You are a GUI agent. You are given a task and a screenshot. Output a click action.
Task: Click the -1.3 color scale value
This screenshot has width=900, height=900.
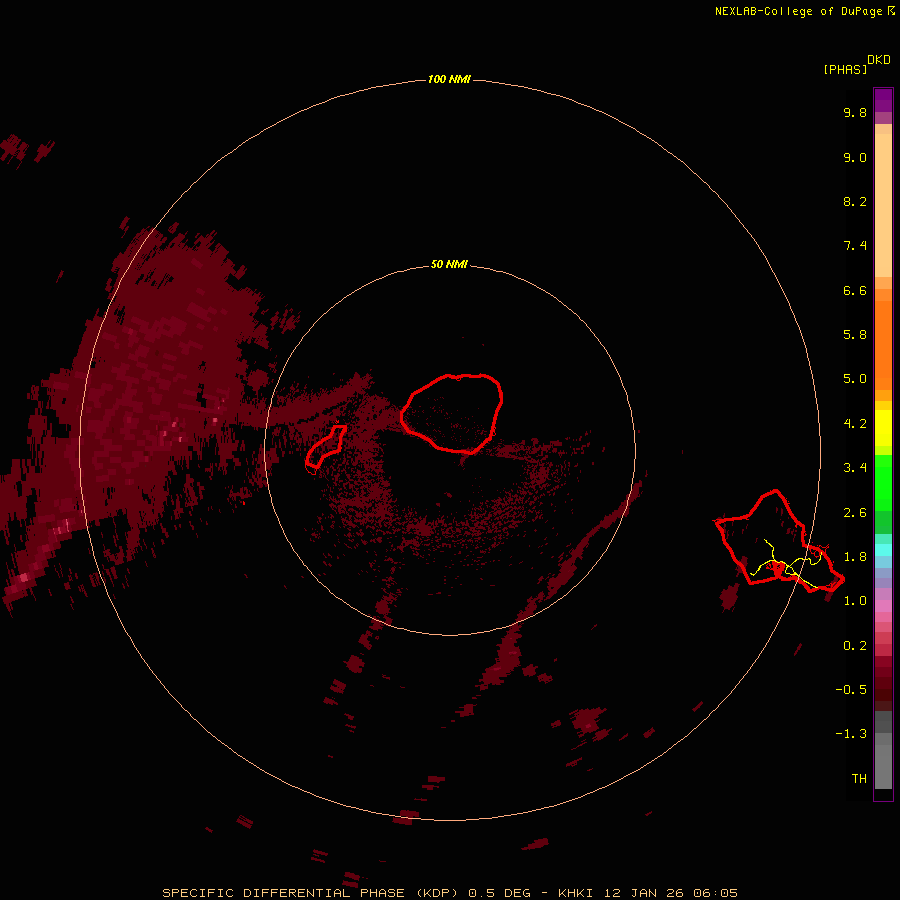pos(851,734)
